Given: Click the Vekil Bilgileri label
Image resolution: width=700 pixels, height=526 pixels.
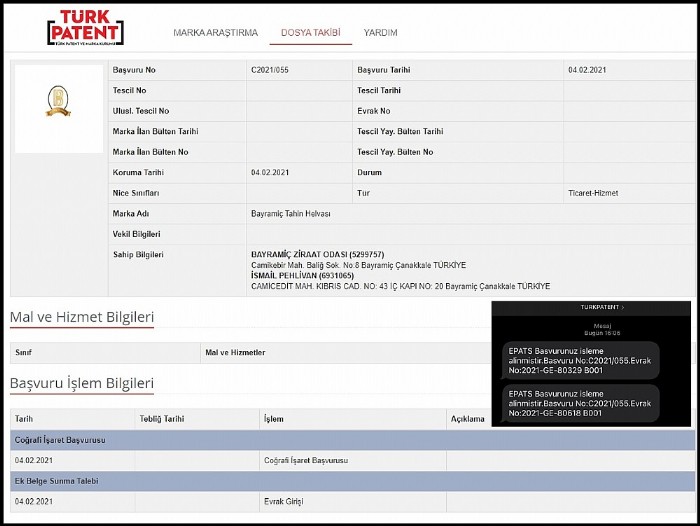Looking at the screenshot, I should click(136, 234).
